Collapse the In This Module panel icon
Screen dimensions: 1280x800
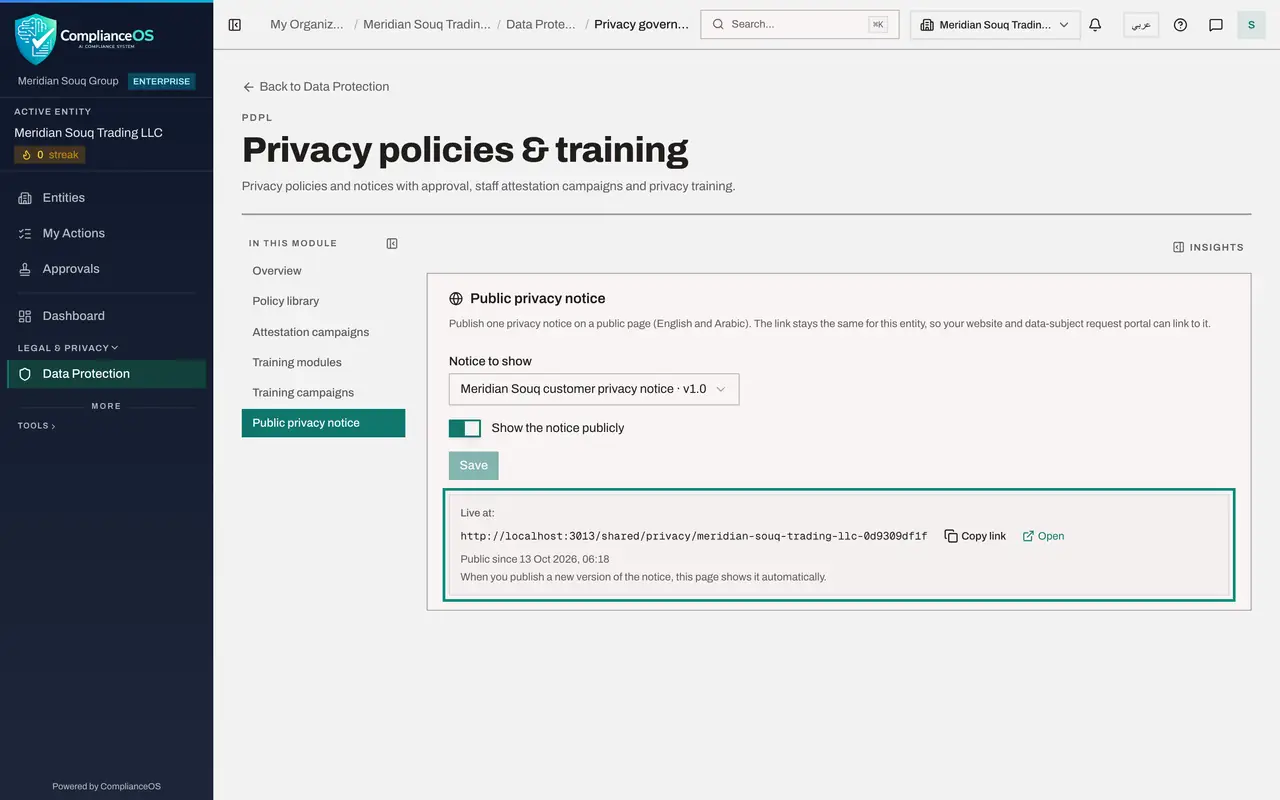(392, 243)
